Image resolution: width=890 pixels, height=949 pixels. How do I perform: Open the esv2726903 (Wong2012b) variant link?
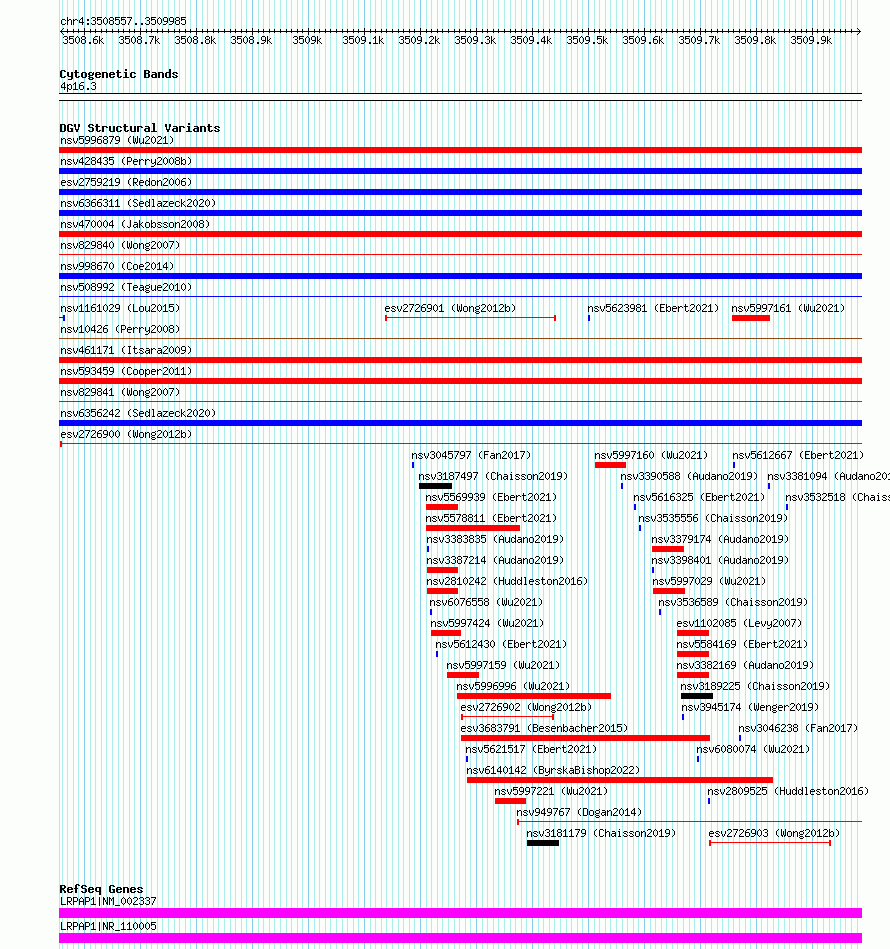coord(774,833)
